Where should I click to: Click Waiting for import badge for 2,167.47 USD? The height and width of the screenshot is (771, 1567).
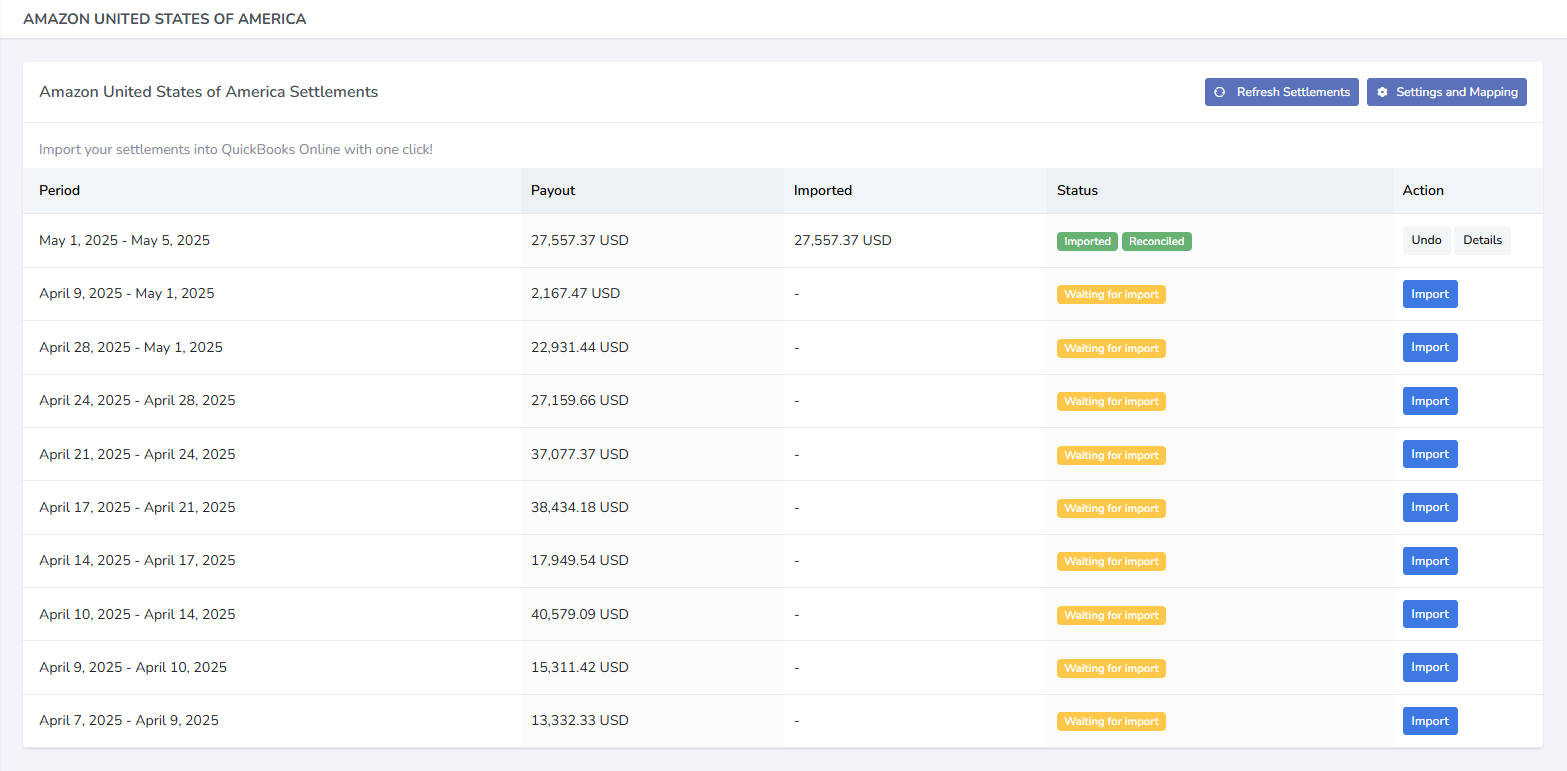pos(1111,294)
